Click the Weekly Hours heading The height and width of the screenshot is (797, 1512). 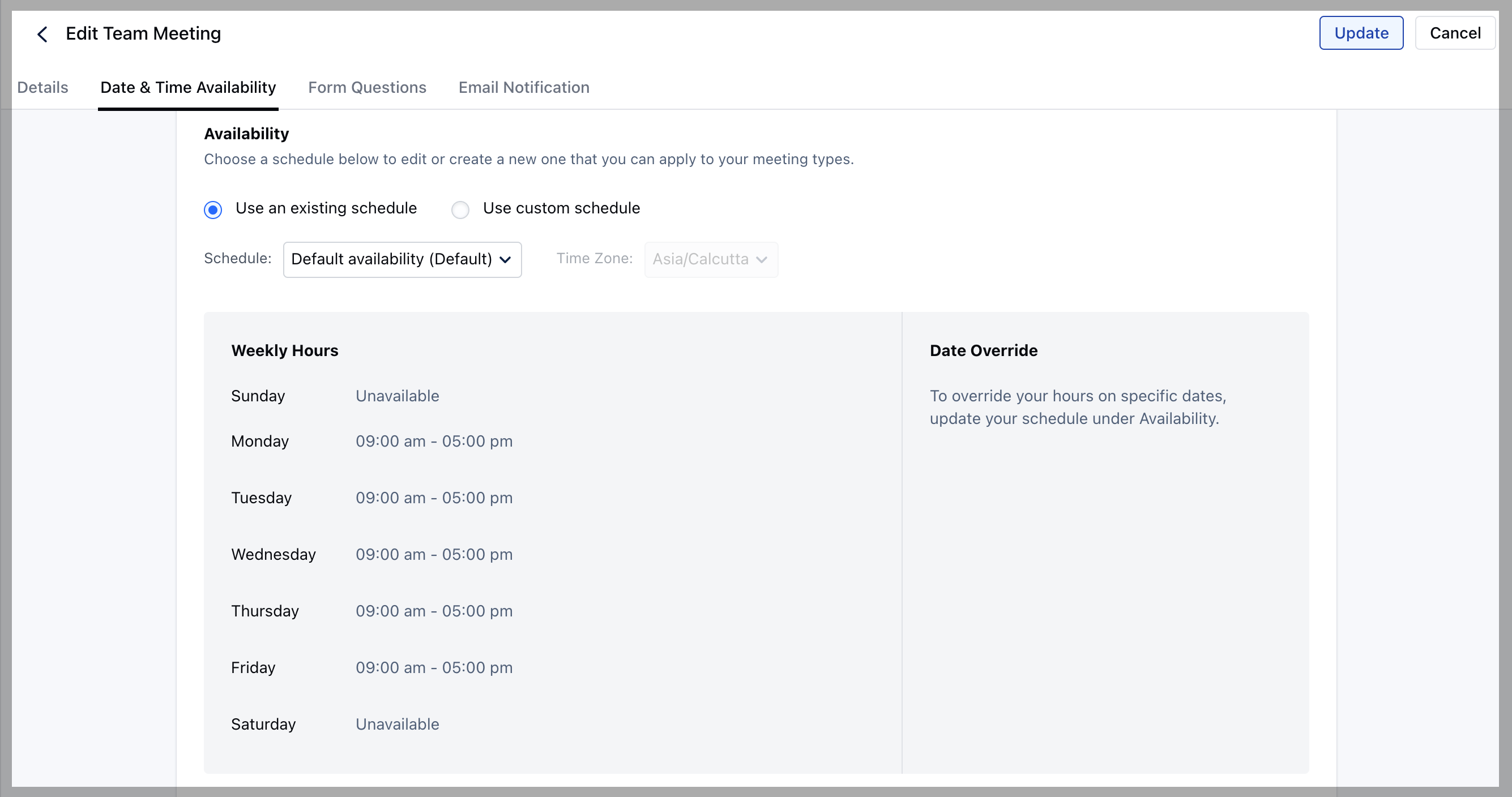click(x=285, y=350)
